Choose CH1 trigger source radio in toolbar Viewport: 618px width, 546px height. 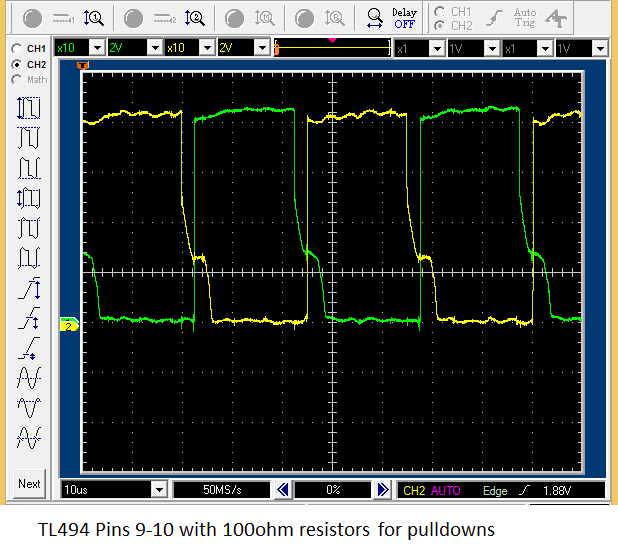point(439,11)
